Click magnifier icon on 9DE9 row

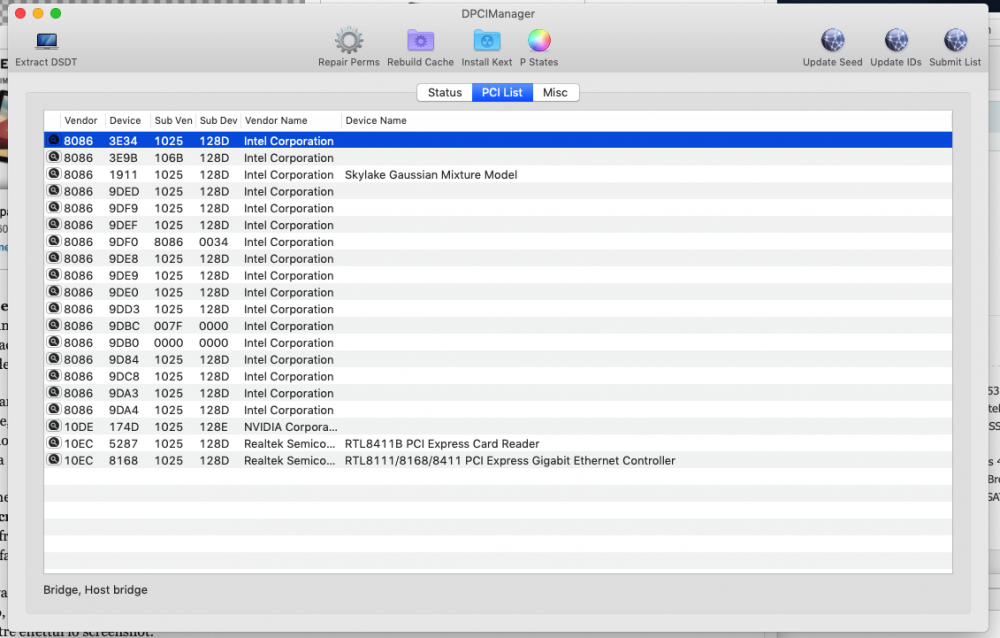(x=54, y=274)
